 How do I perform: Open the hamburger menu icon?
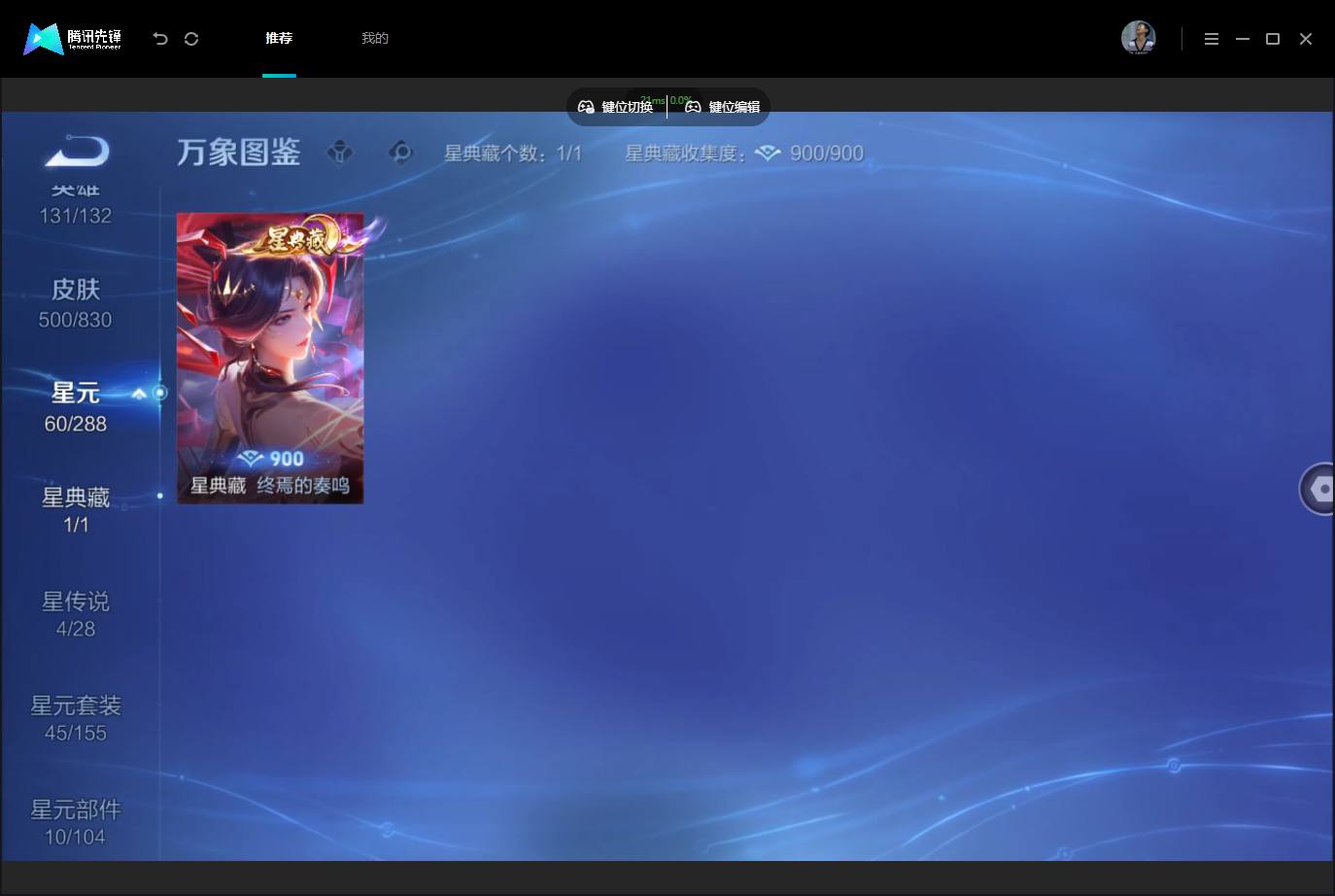coord(1211,39)
